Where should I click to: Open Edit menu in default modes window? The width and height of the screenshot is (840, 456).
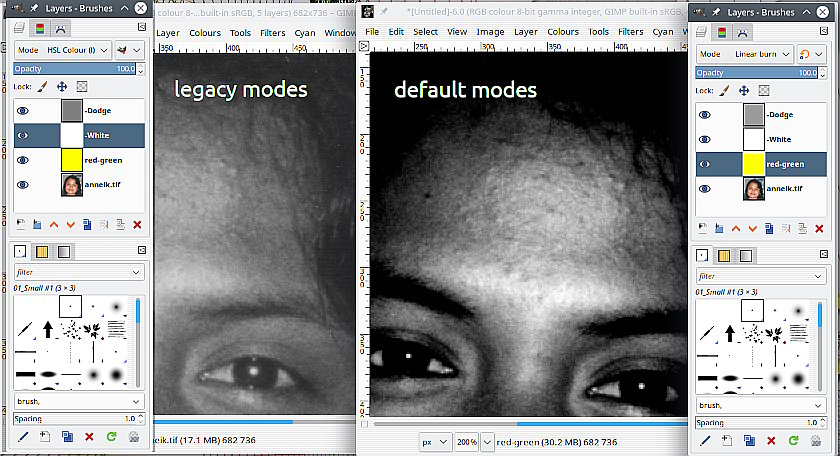pyautogui.click(x=396, y=32)
